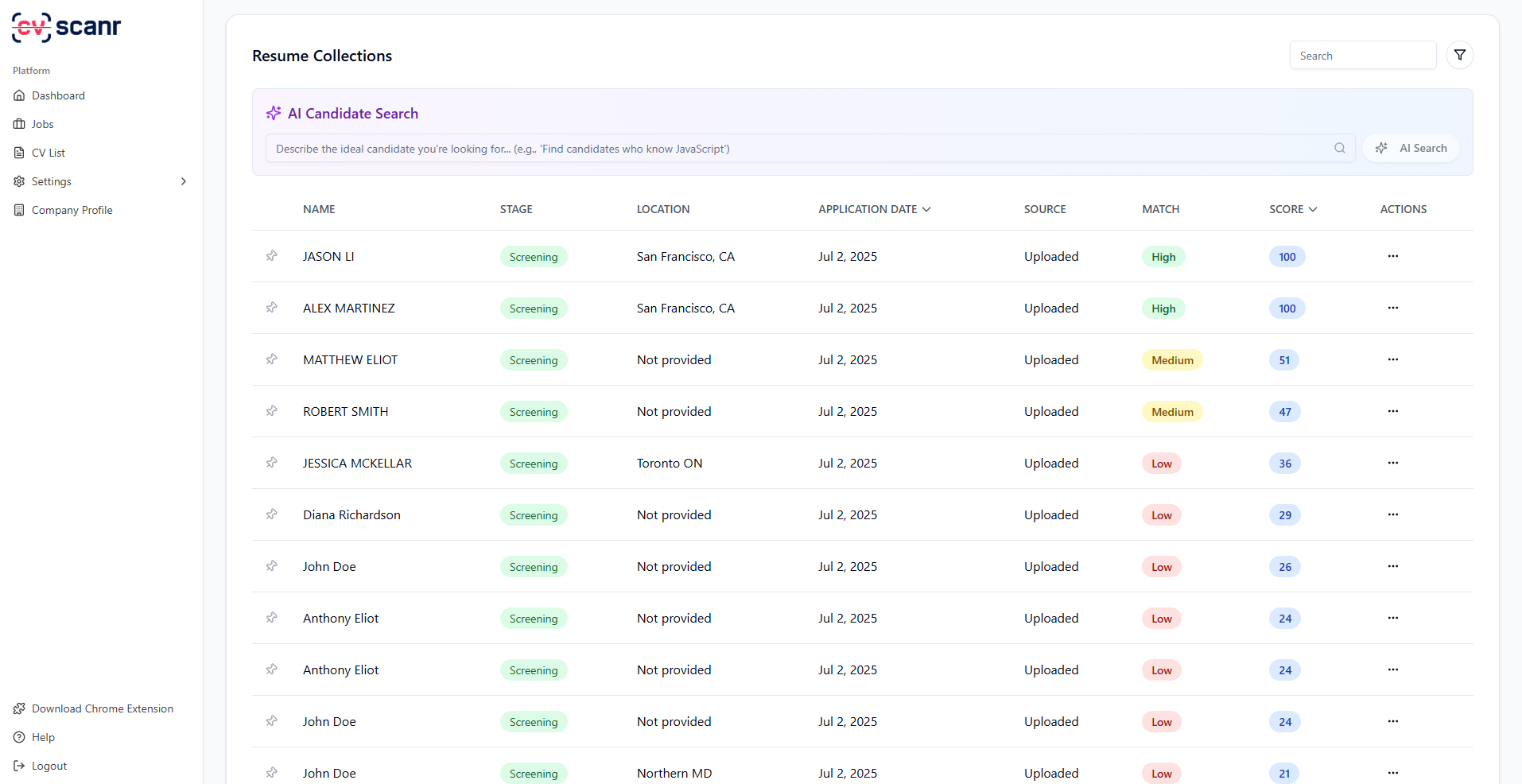Go to CV List in sidebar

(48, 153)
